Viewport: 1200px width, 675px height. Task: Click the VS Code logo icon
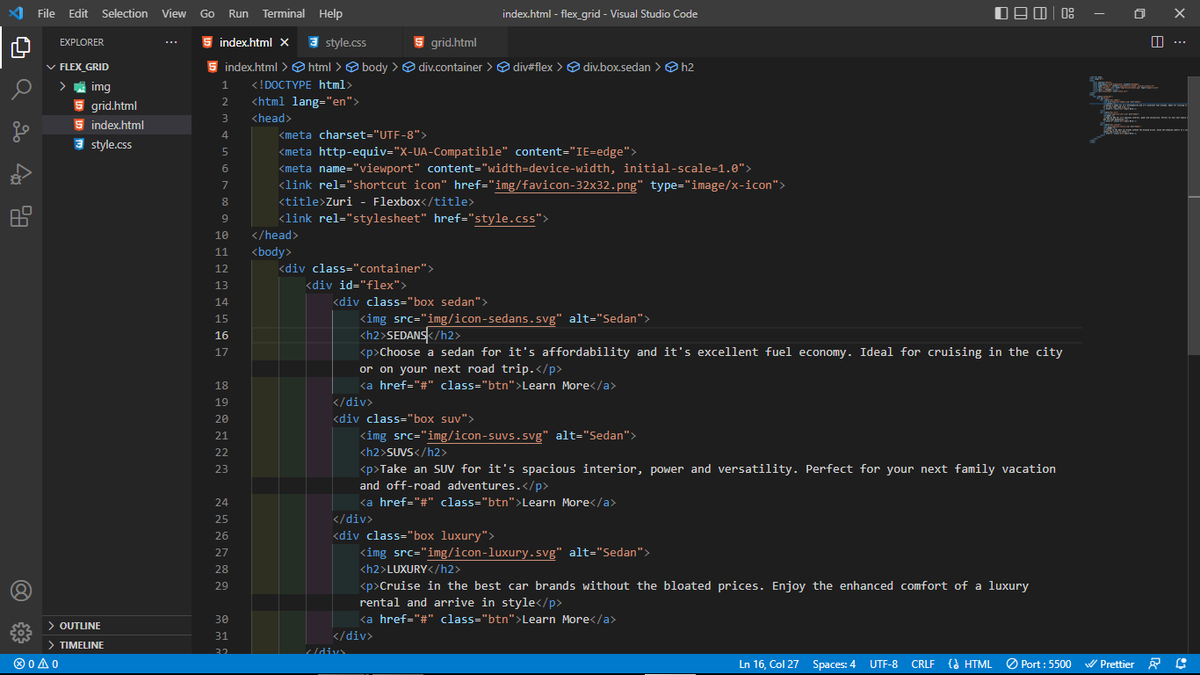(15, 14)
